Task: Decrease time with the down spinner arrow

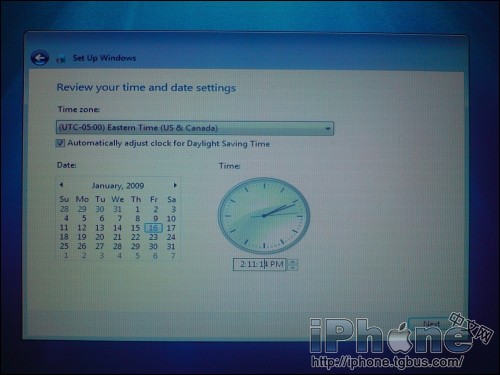Action: pyautogui.click(x=292, y=267)
